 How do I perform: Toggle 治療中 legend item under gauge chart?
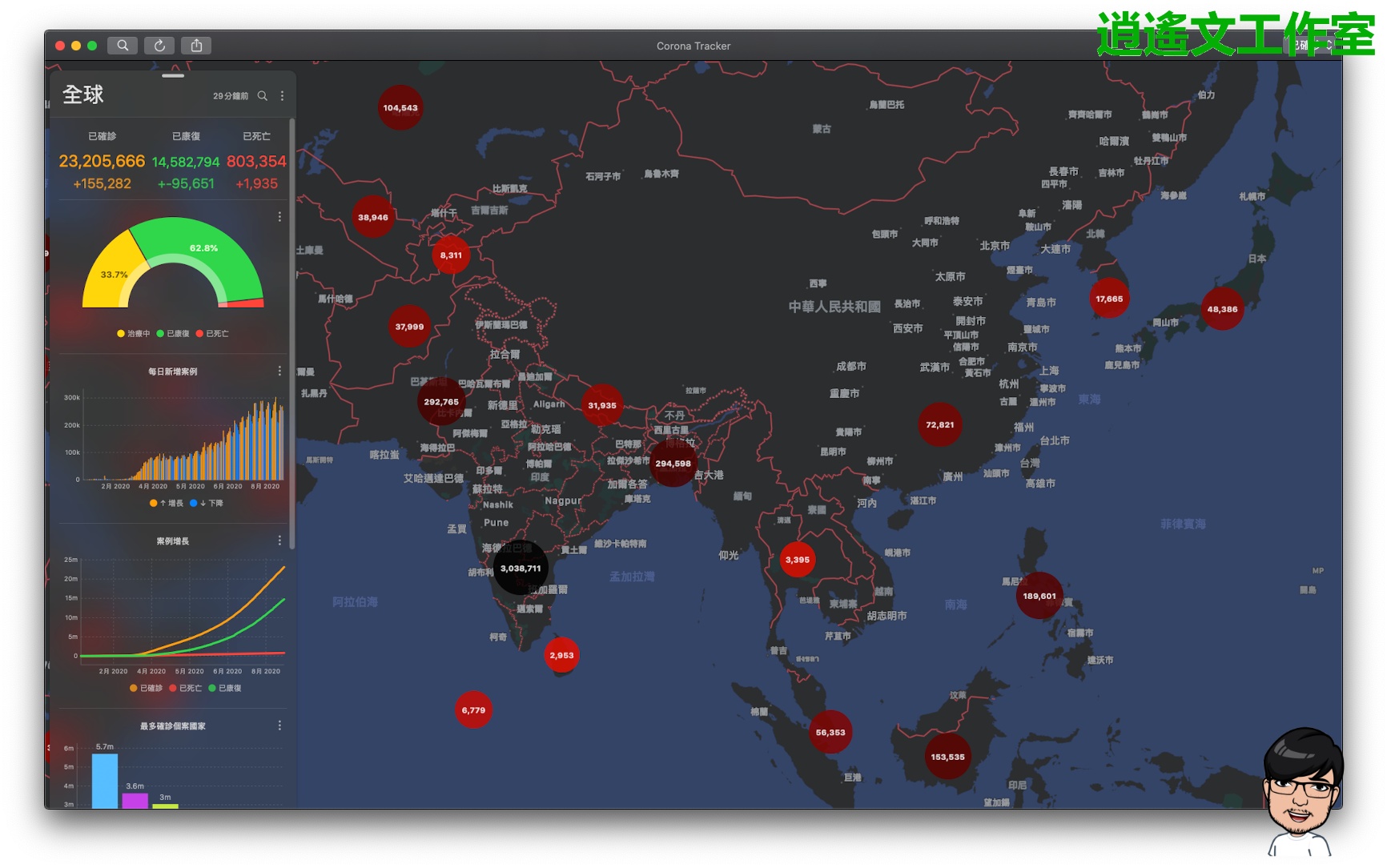click(134, 334)
